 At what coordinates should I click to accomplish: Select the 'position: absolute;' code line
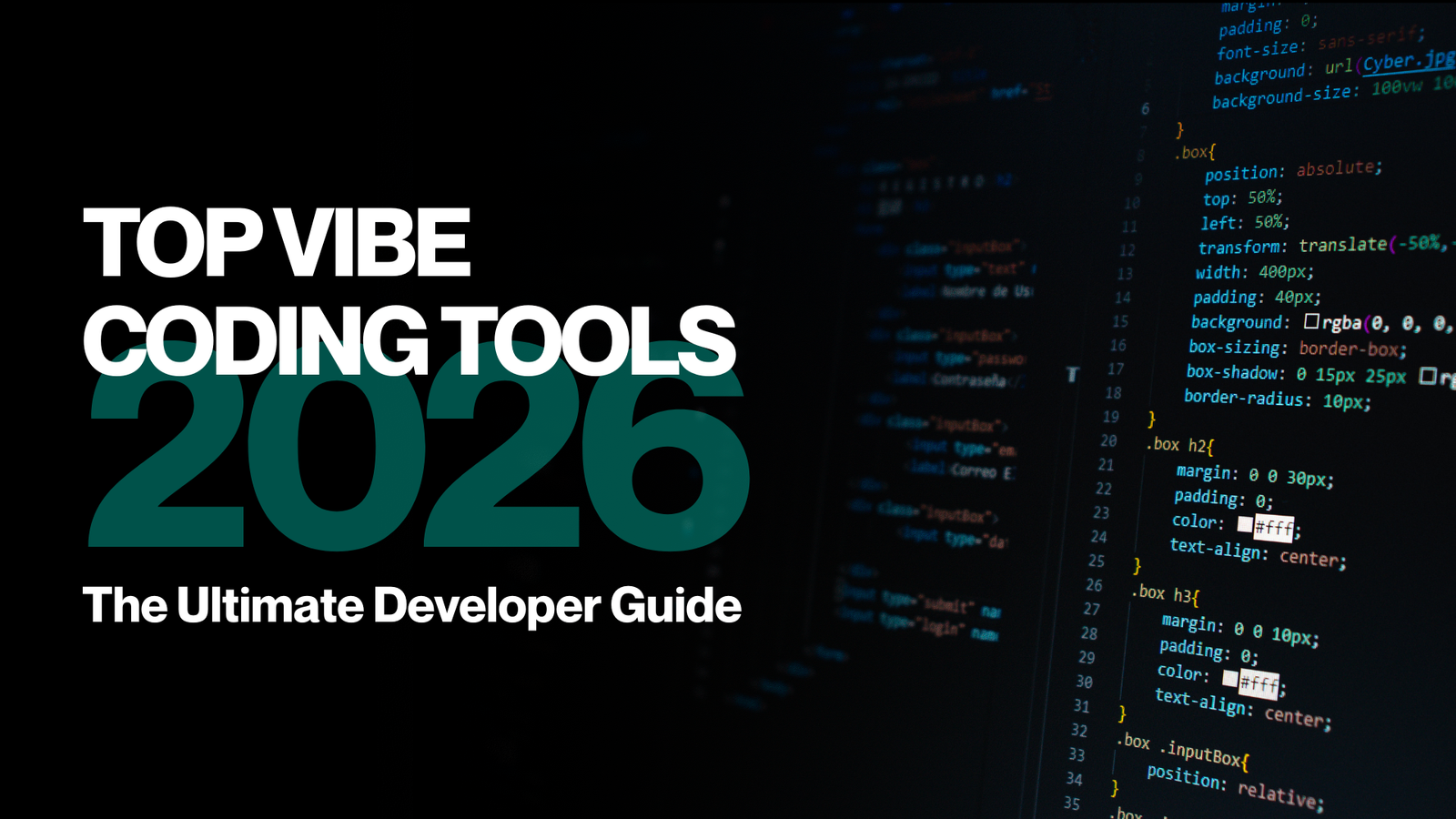1293,170
